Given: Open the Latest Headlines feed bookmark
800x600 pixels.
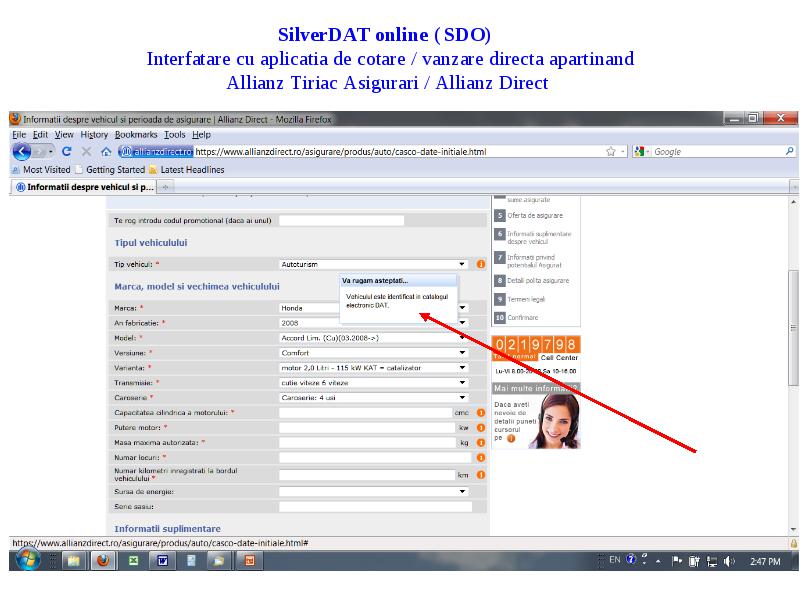Looking at the screenshot, I should click(186, 170).
